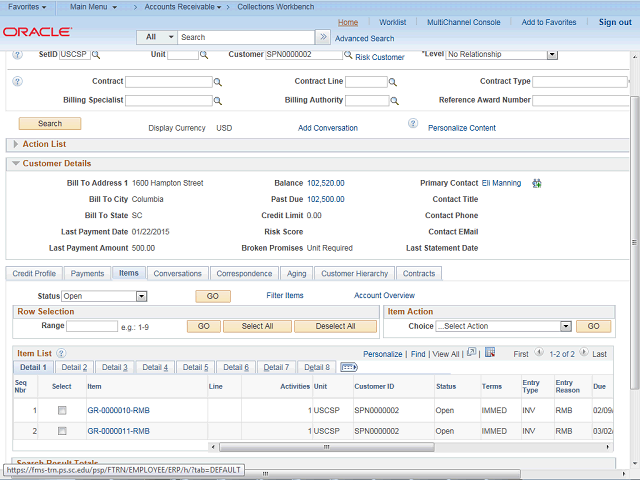Collapse the Customer Details section

[15, 163]
